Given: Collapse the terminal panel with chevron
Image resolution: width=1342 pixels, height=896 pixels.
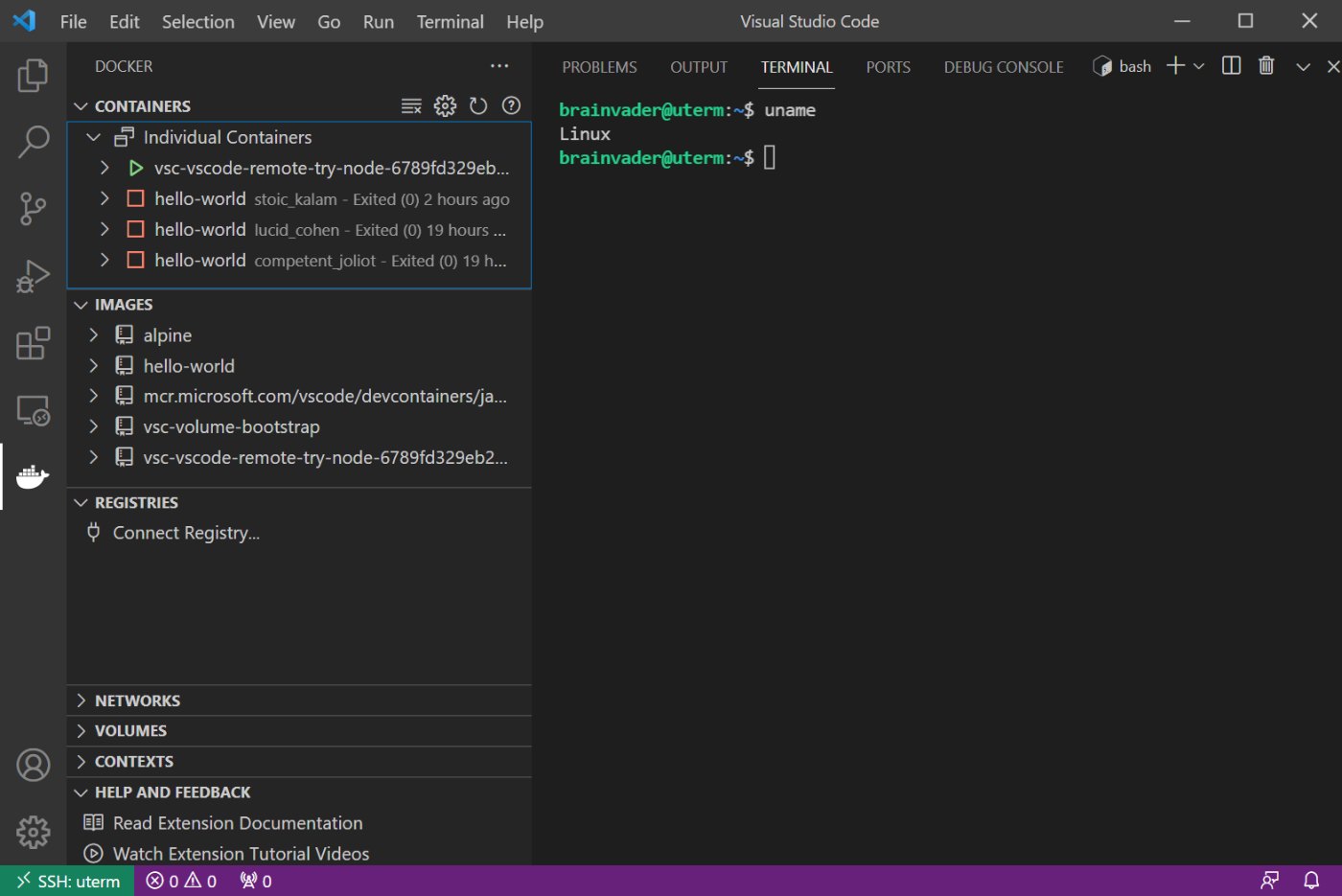Looking at the screenshot, I should [x=1303, y=66].
